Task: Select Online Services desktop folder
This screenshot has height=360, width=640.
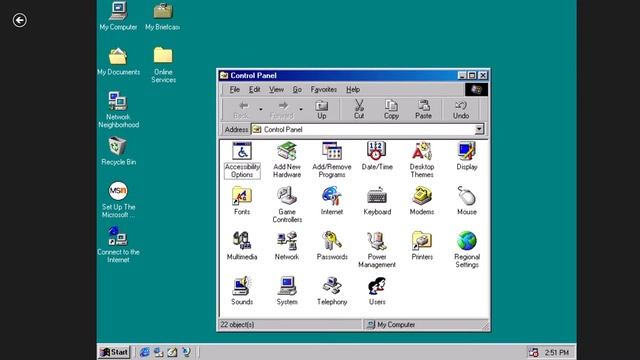Action: pos(163,65)
